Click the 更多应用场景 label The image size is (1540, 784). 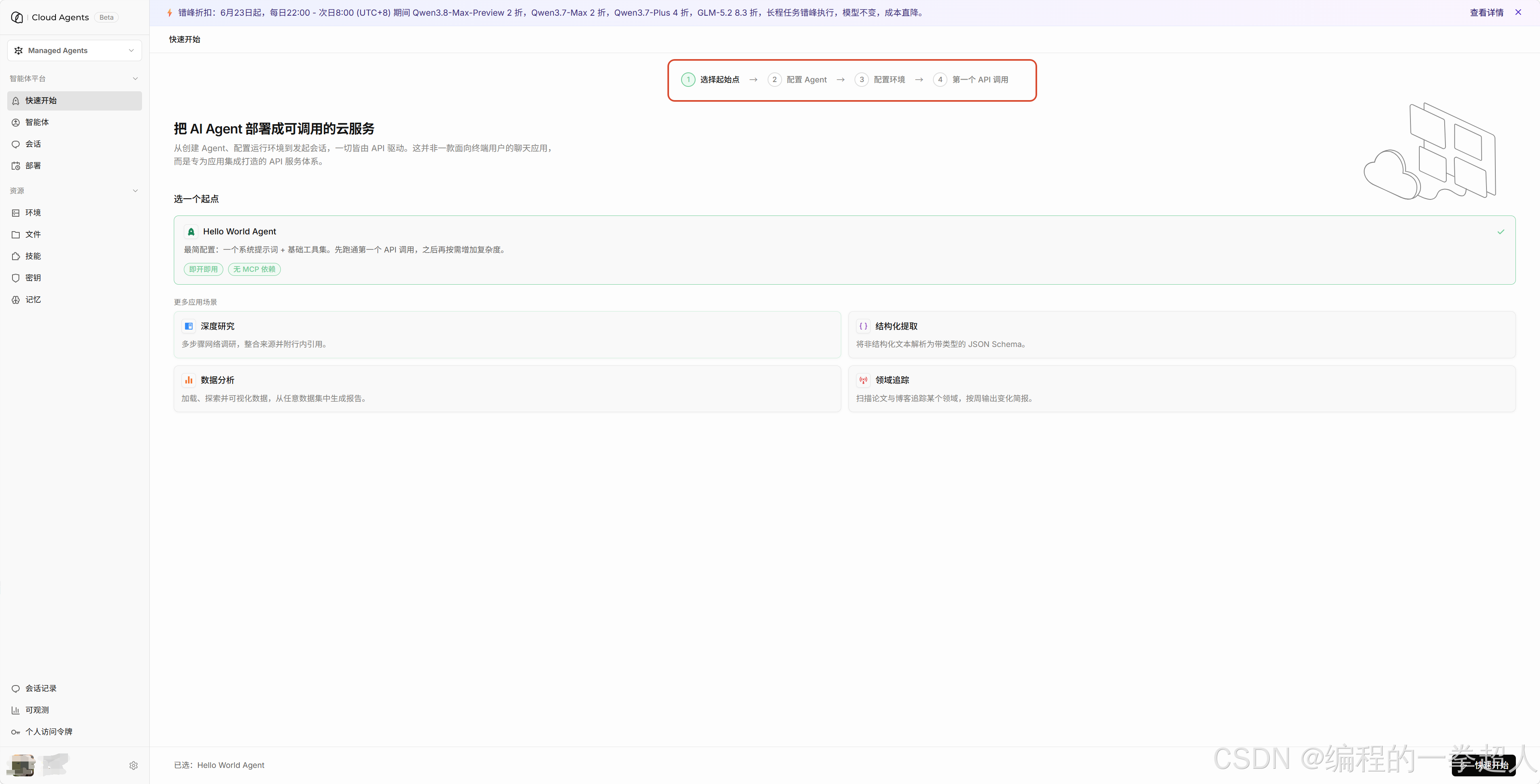tap(196, 302)
